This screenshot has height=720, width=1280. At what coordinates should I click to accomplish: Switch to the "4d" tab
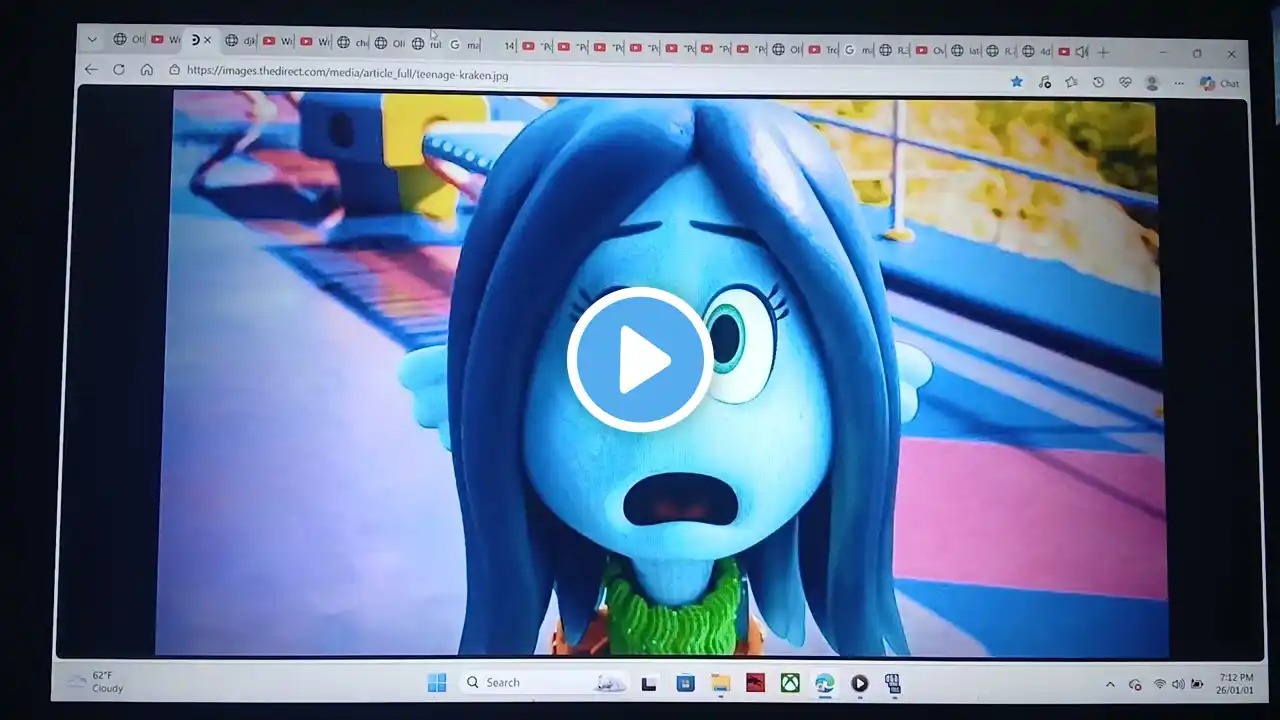(1037, 51)
